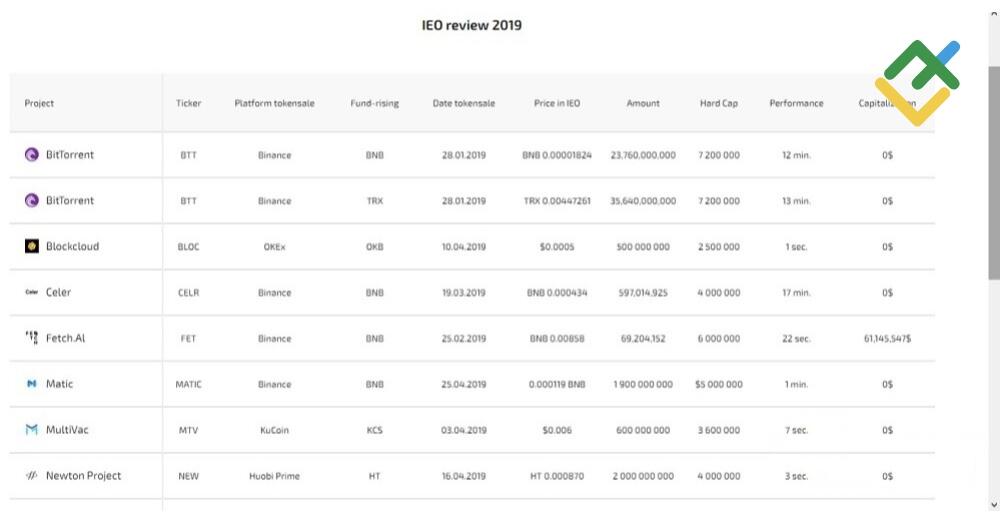
Task: Click the Fetch.AI project logo
Action: coord(31,338)
